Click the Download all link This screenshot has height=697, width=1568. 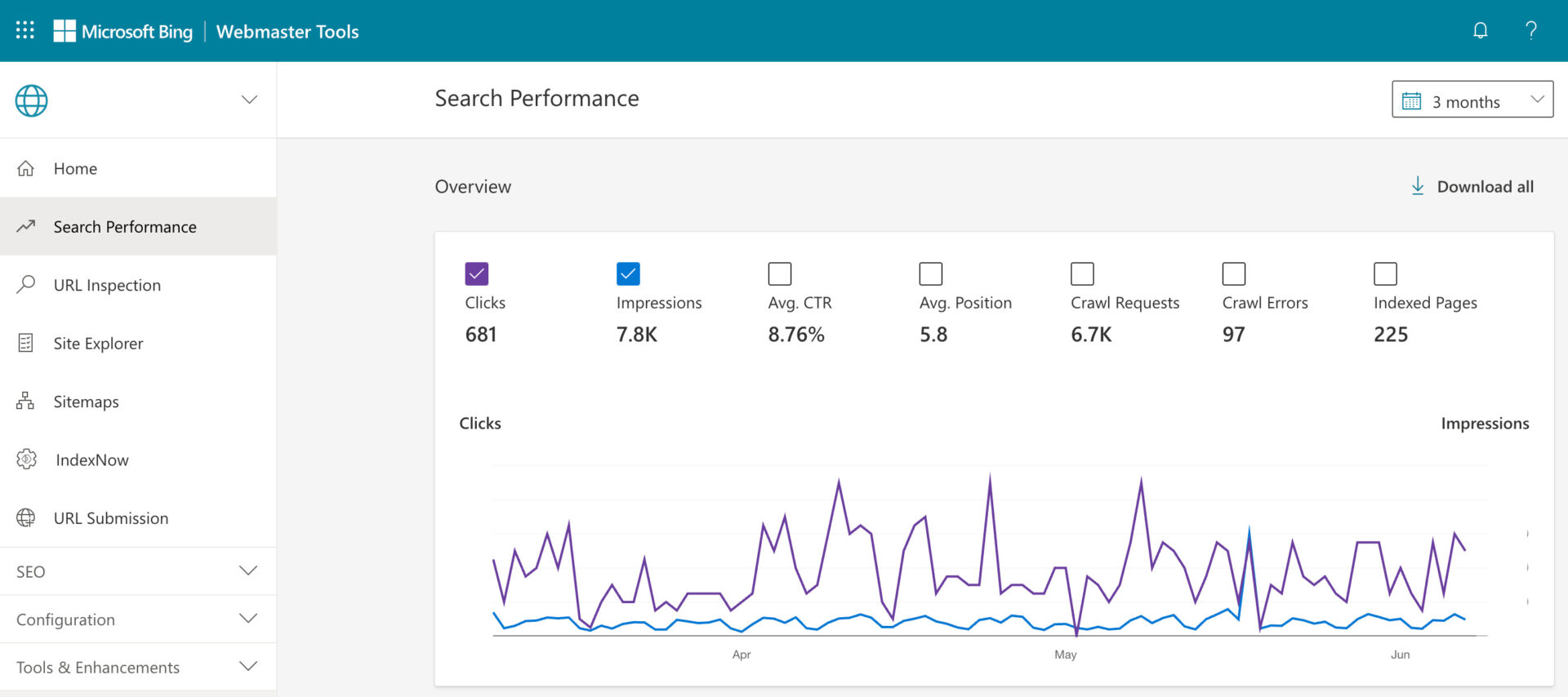point(1472,186)
